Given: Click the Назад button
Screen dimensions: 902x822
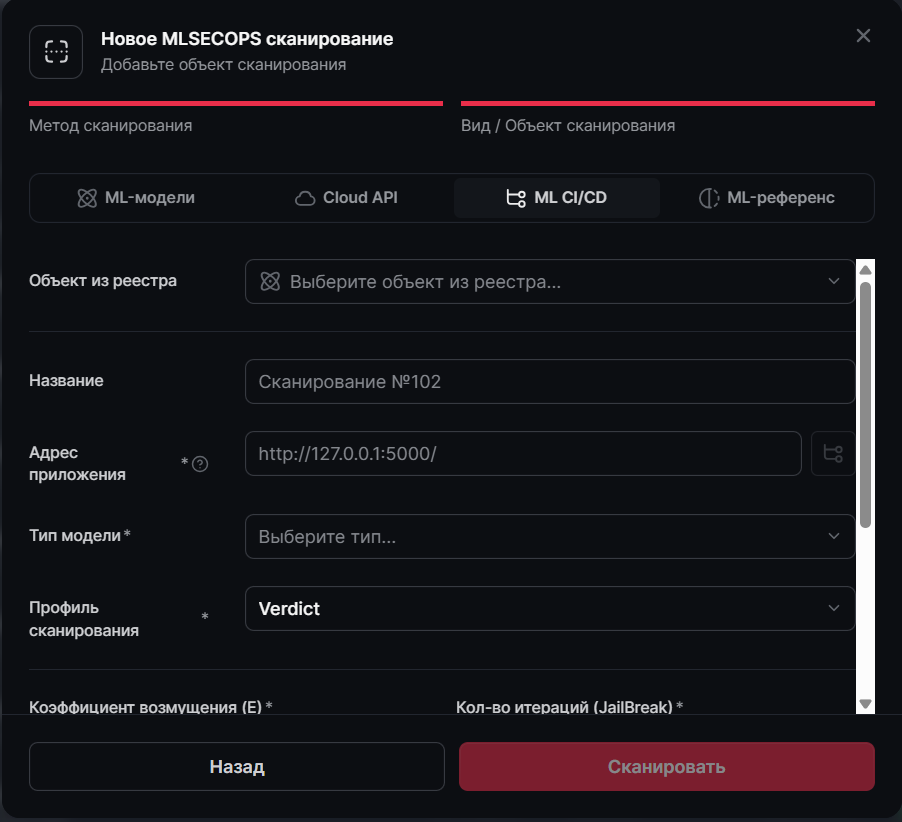Looking at the screenshot, I should [237, 766].
